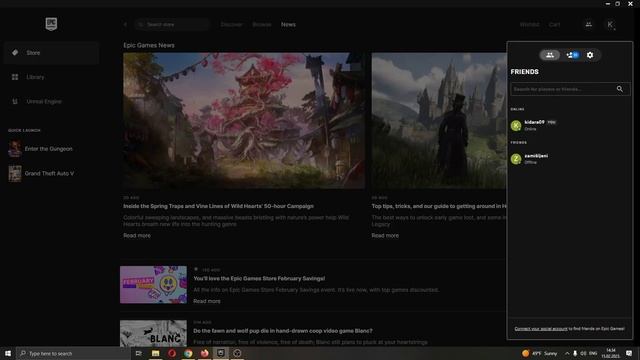Select the friends list tab icon
Image resolution: width=640 pixels, height=360 pixels.
click(550, 55)
